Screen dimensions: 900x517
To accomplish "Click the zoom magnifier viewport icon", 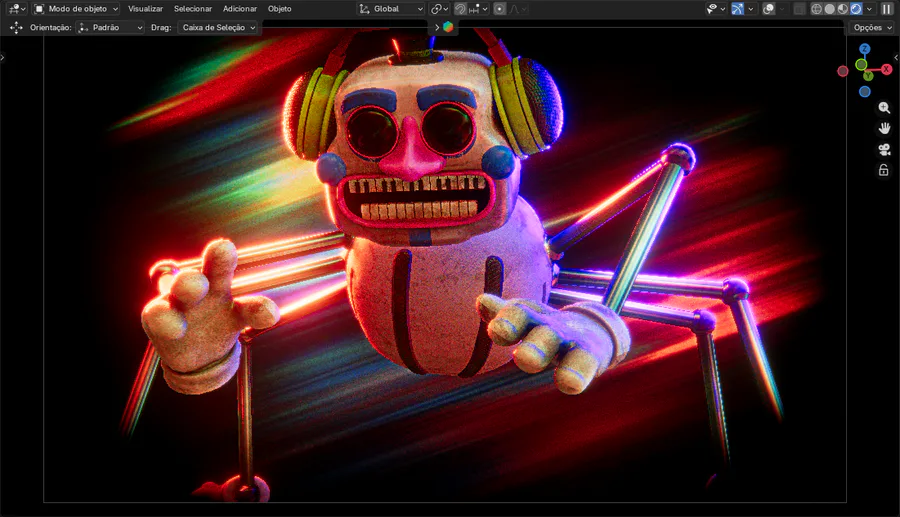I will tap(884, 107).
